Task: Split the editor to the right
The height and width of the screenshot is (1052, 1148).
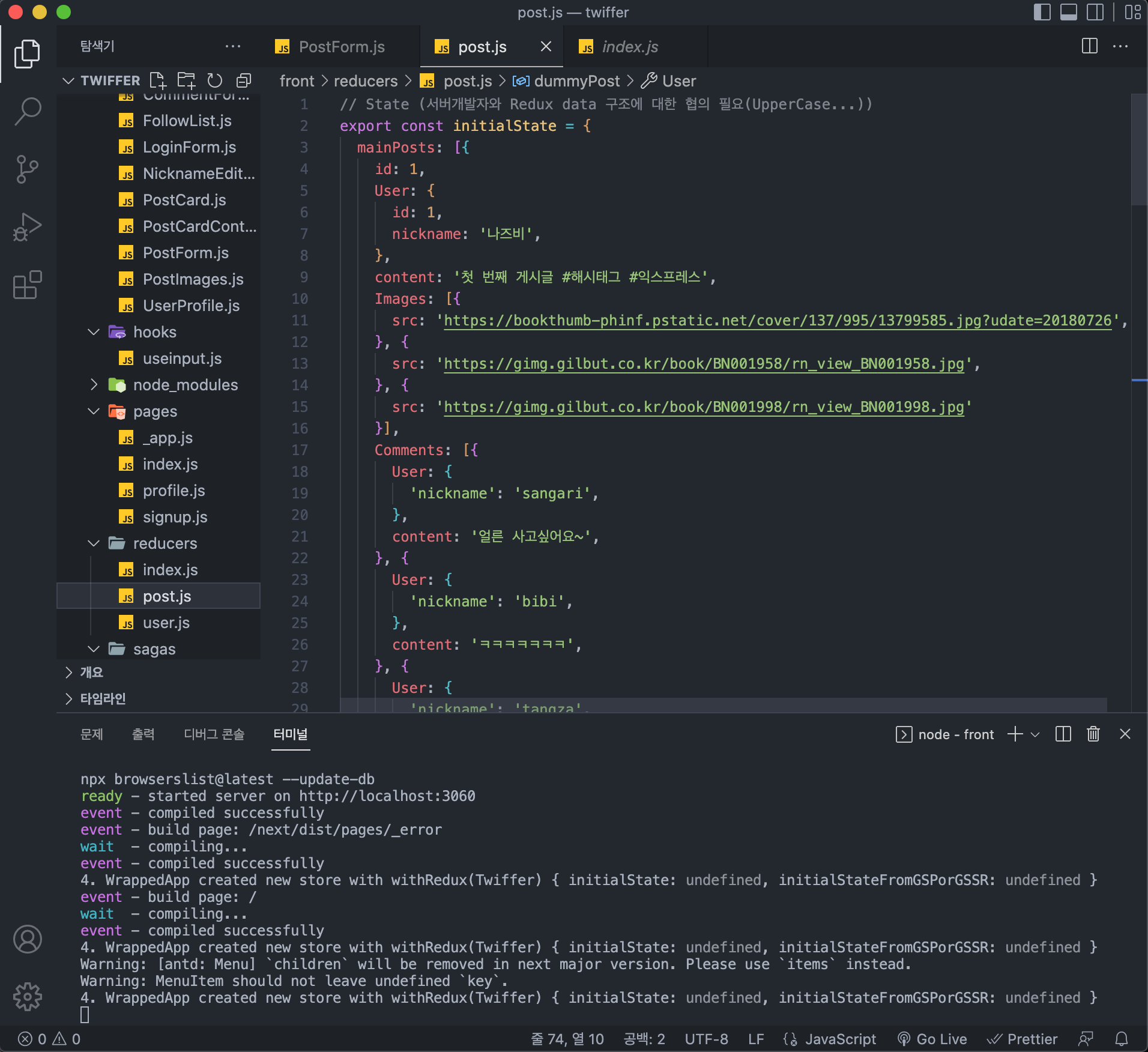Action: point(1089,46)
